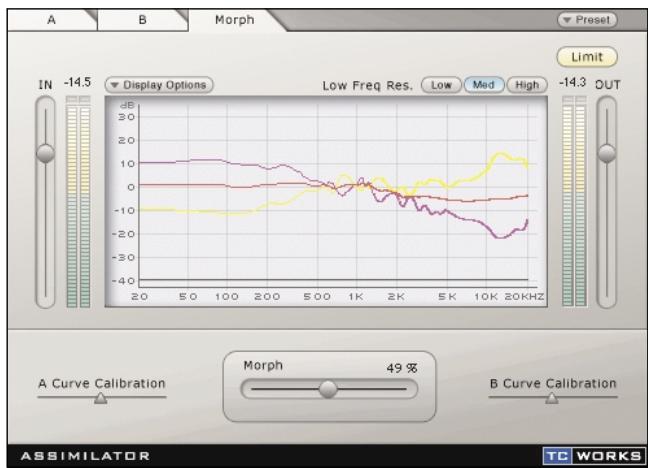The height and width of the screenshot is (468, 648).
Task: Click the TC Works logo
Action: [x=593, y=456]
